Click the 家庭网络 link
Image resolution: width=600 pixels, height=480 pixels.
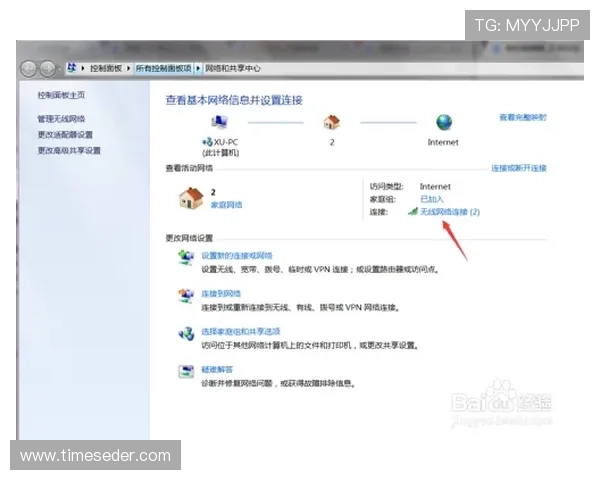(x=226, y=205)
